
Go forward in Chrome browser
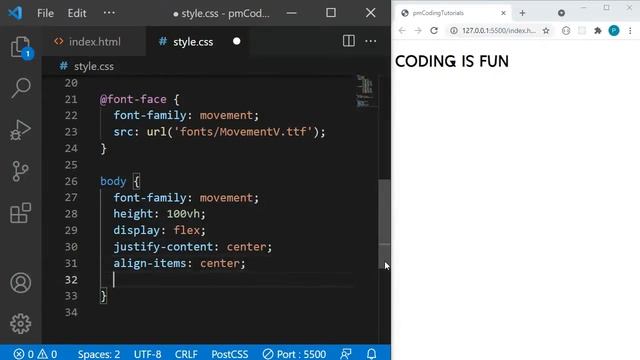(418, 31)
